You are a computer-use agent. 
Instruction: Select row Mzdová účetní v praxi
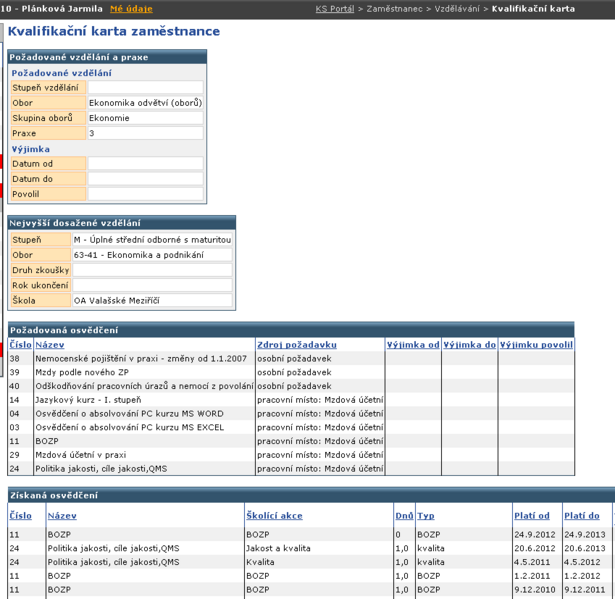[x=291, y=455]
